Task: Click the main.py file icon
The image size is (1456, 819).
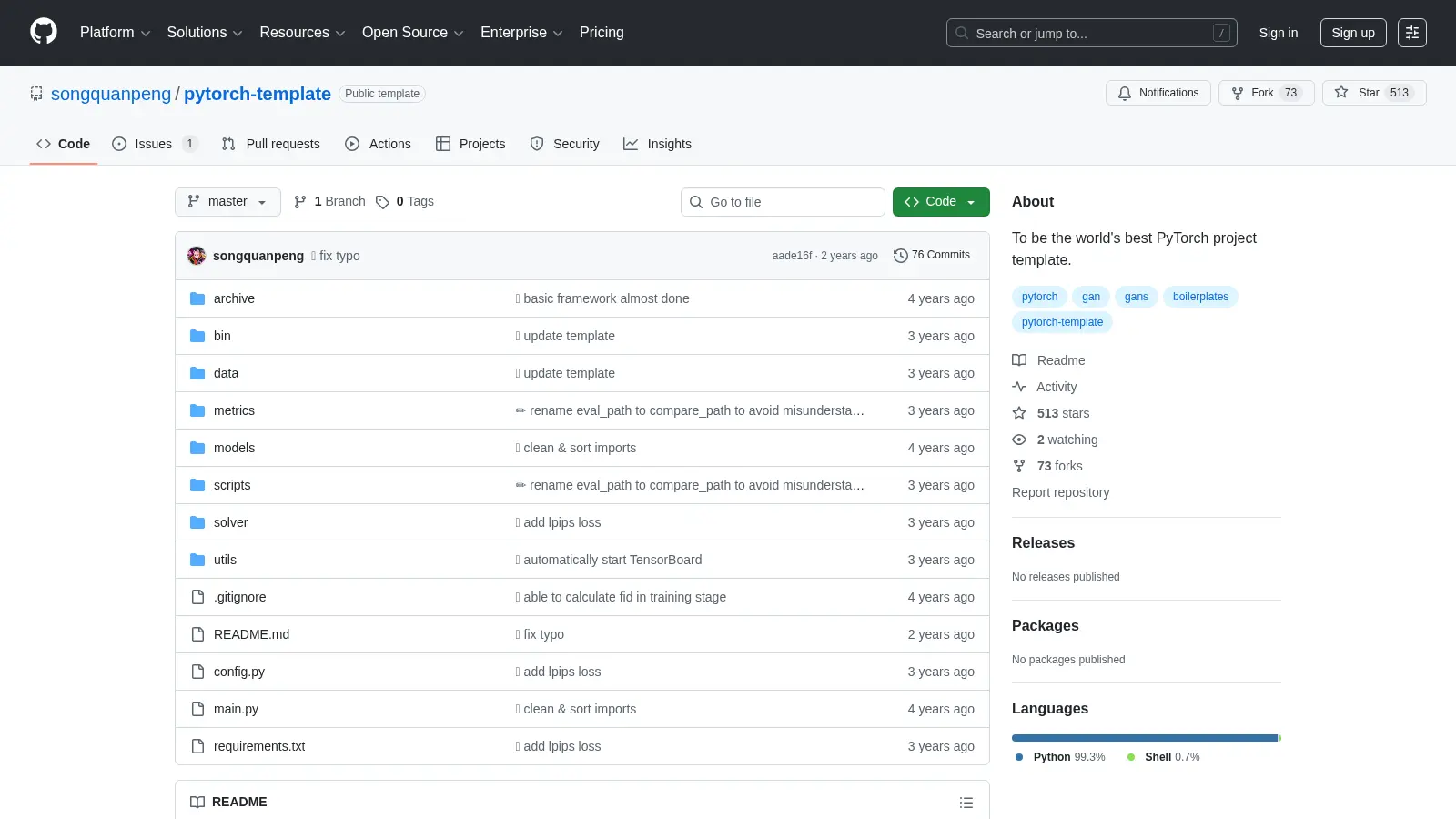Action: [197, 709]
